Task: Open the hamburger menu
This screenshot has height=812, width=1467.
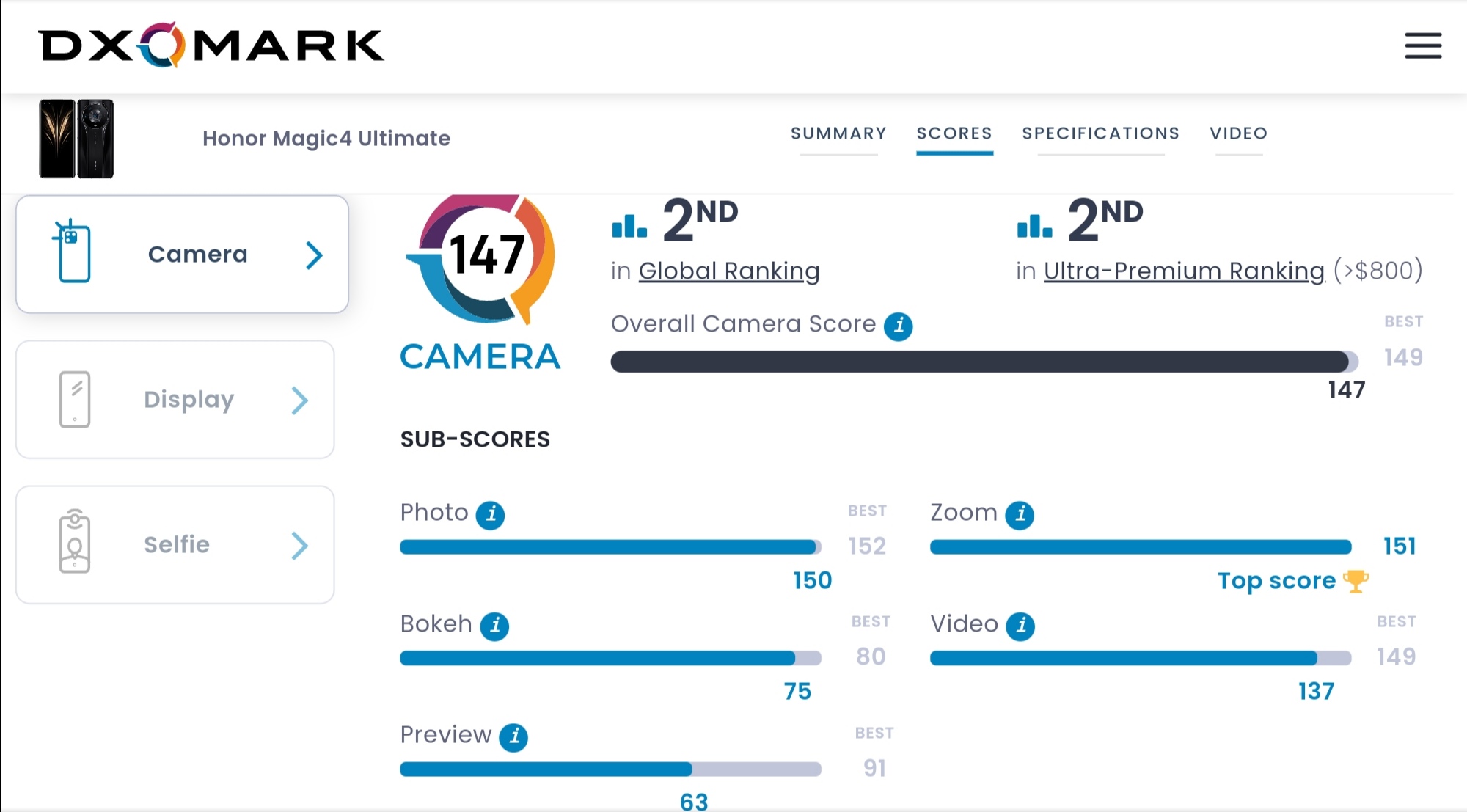Action: point(1425,45)
